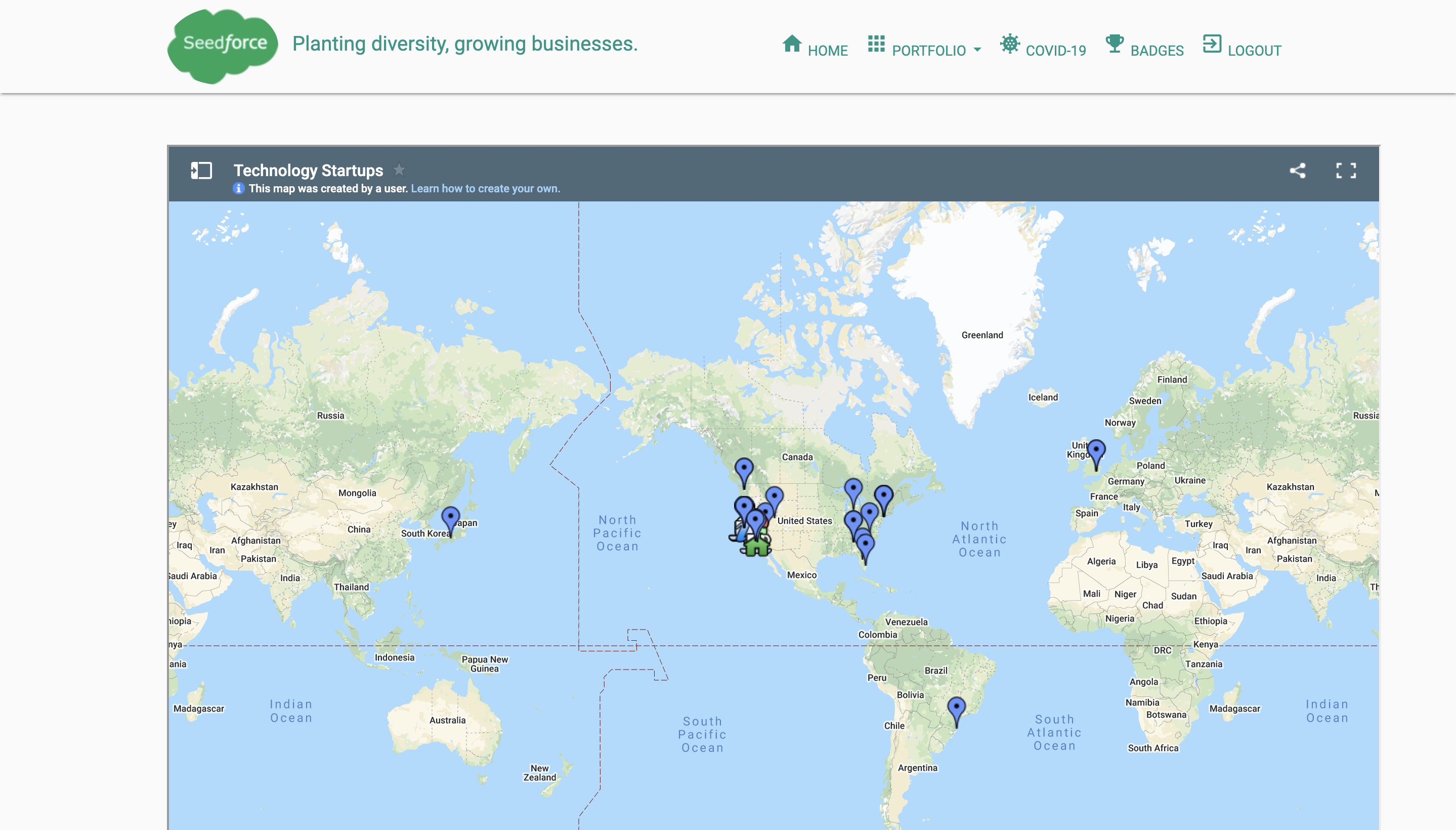Click the Badges trophy icon

[x=1114, y=44]
